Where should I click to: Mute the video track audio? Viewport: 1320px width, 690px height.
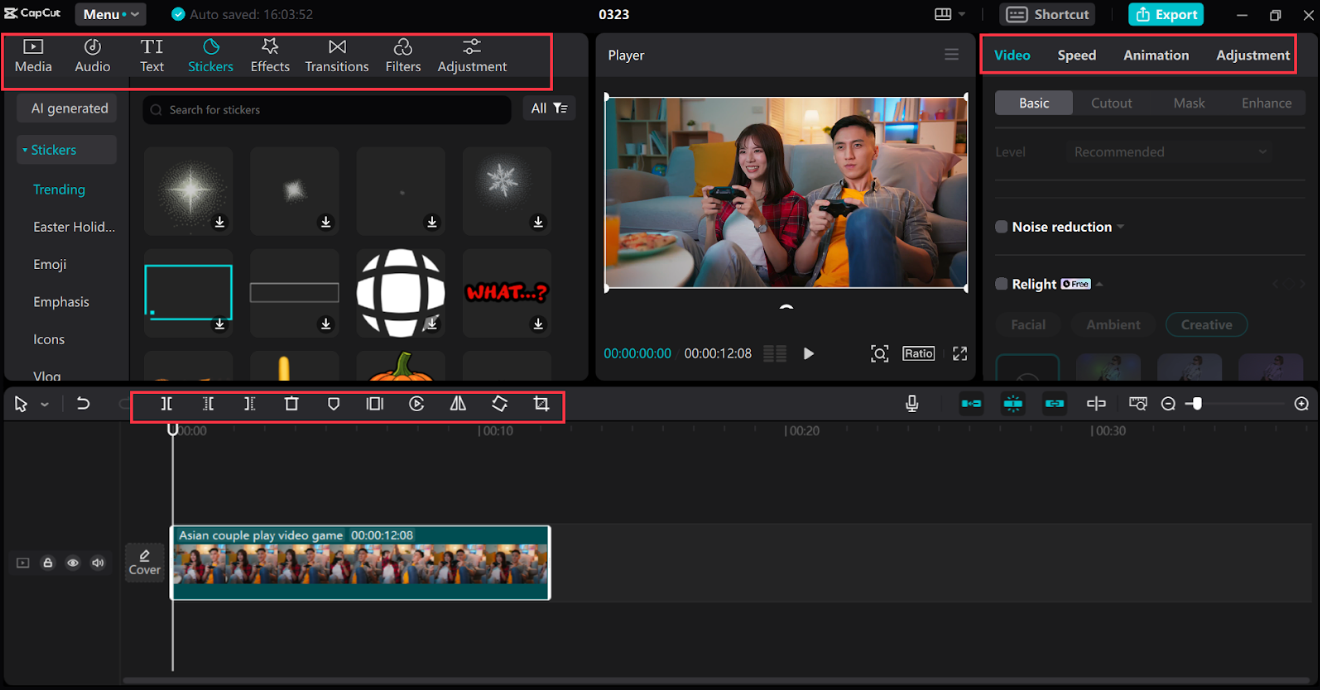click(98, 563)
